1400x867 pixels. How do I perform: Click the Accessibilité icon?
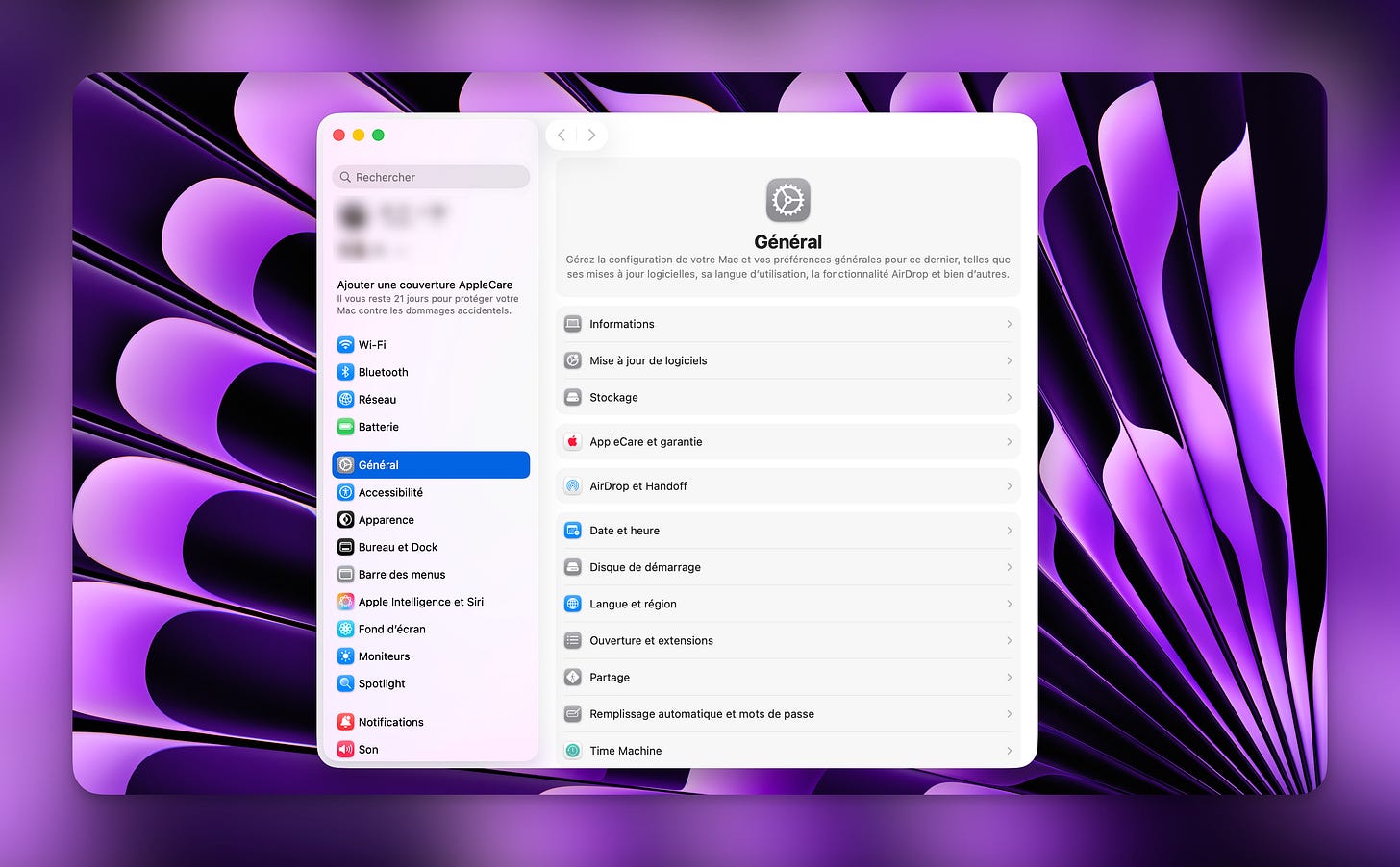[x=346, y=492]
